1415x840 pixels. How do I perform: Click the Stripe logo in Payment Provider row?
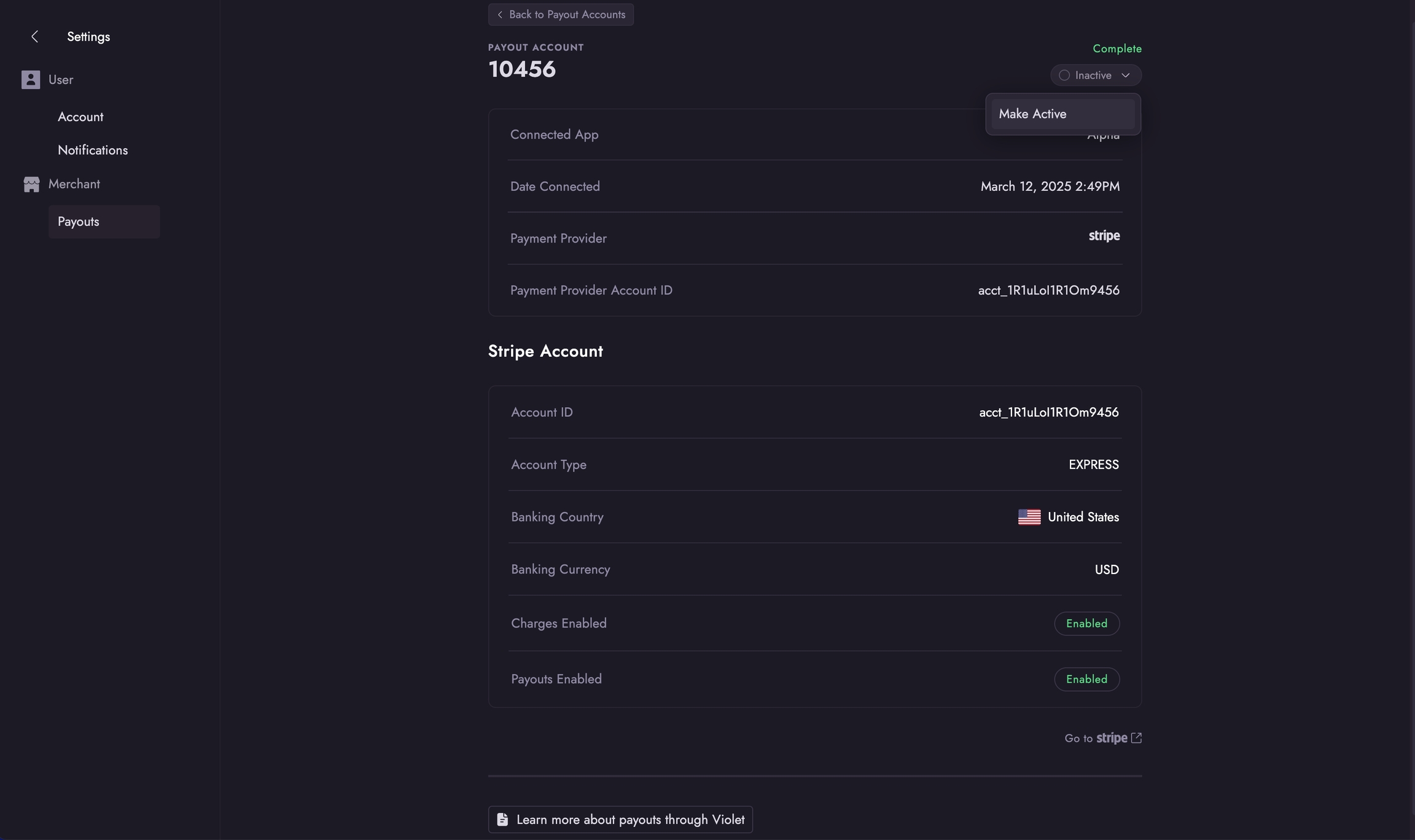(1104, 236)
